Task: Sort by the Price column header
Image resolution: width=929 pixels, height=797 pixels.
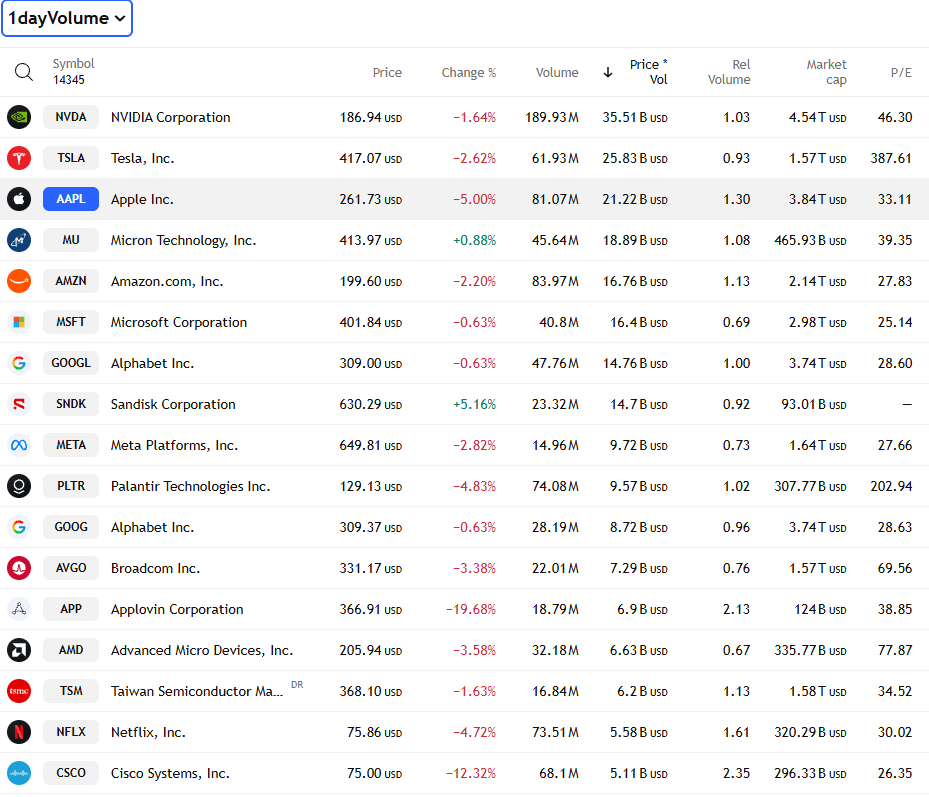Action: (x=387, y=72)
